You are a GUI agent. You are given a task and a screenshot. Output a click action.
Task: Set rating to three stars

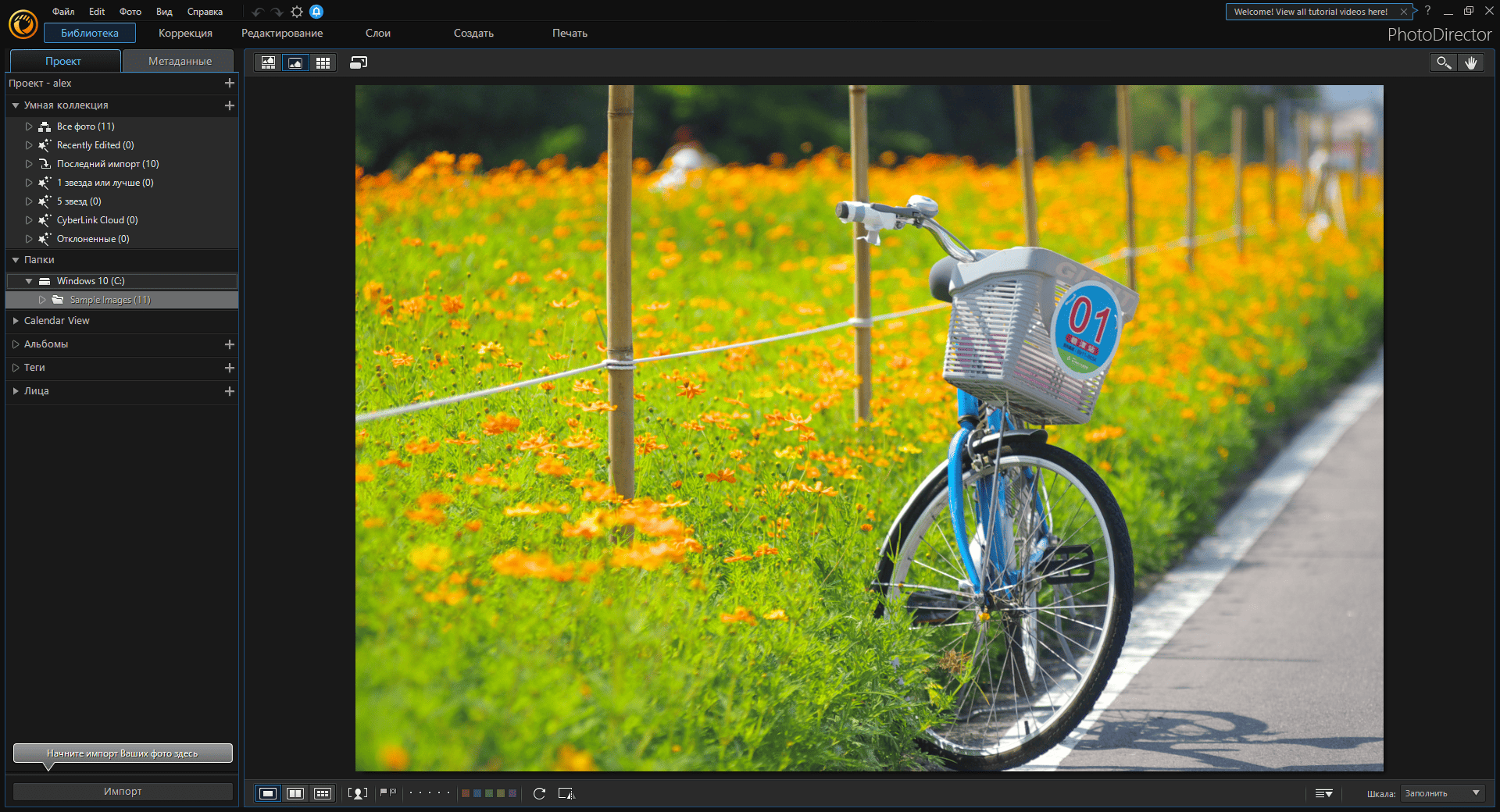point(430,792)
